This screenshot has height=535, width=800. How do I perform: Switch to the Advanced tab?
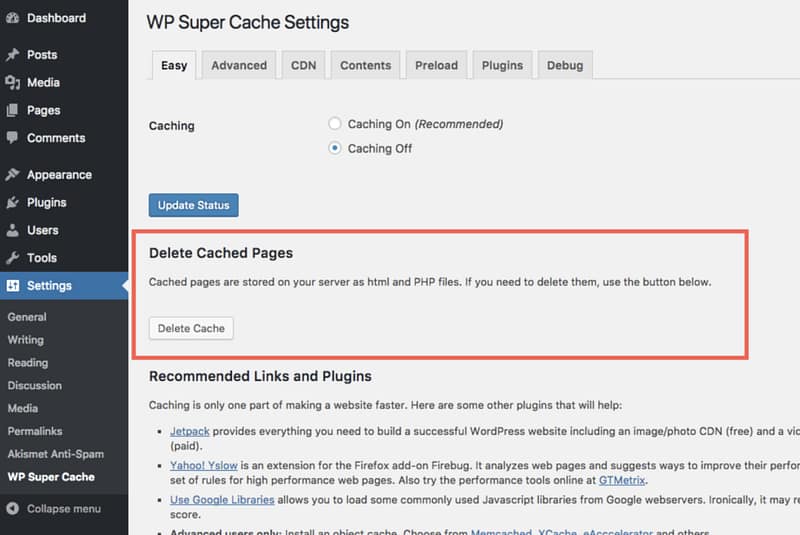click(x=239, y=66)
